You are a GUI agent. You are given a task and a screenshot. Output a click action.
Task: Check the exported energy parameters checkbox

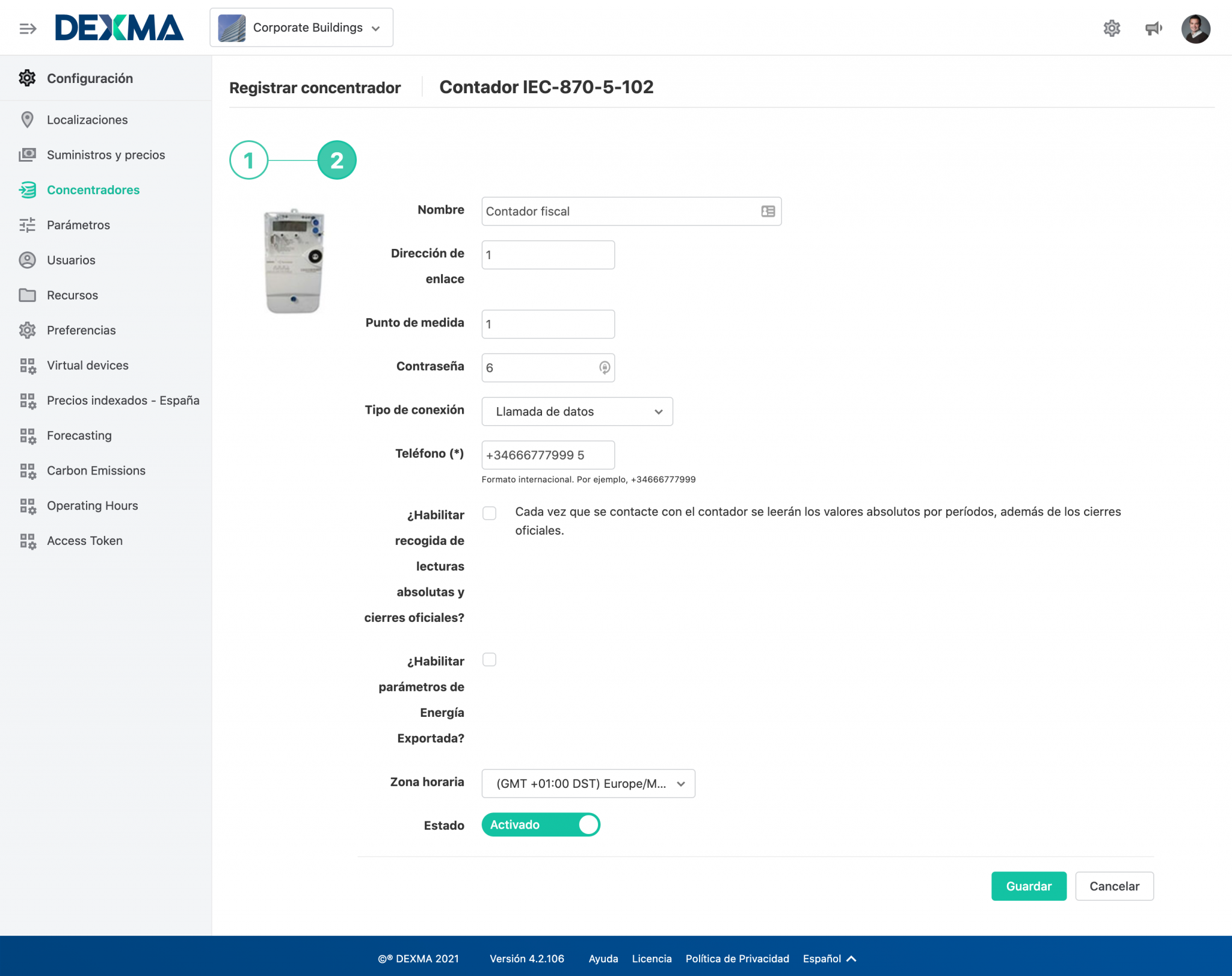pos(490,660)
